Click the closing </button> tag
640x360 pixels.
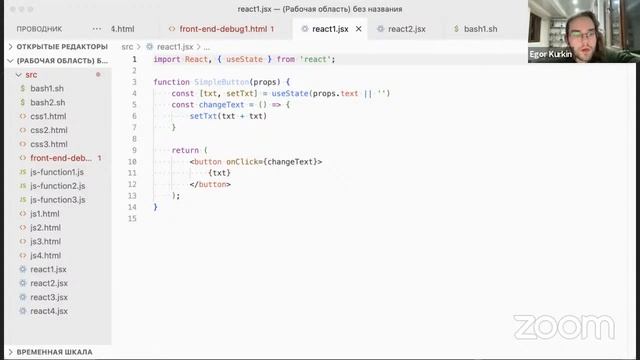[210, 184]
